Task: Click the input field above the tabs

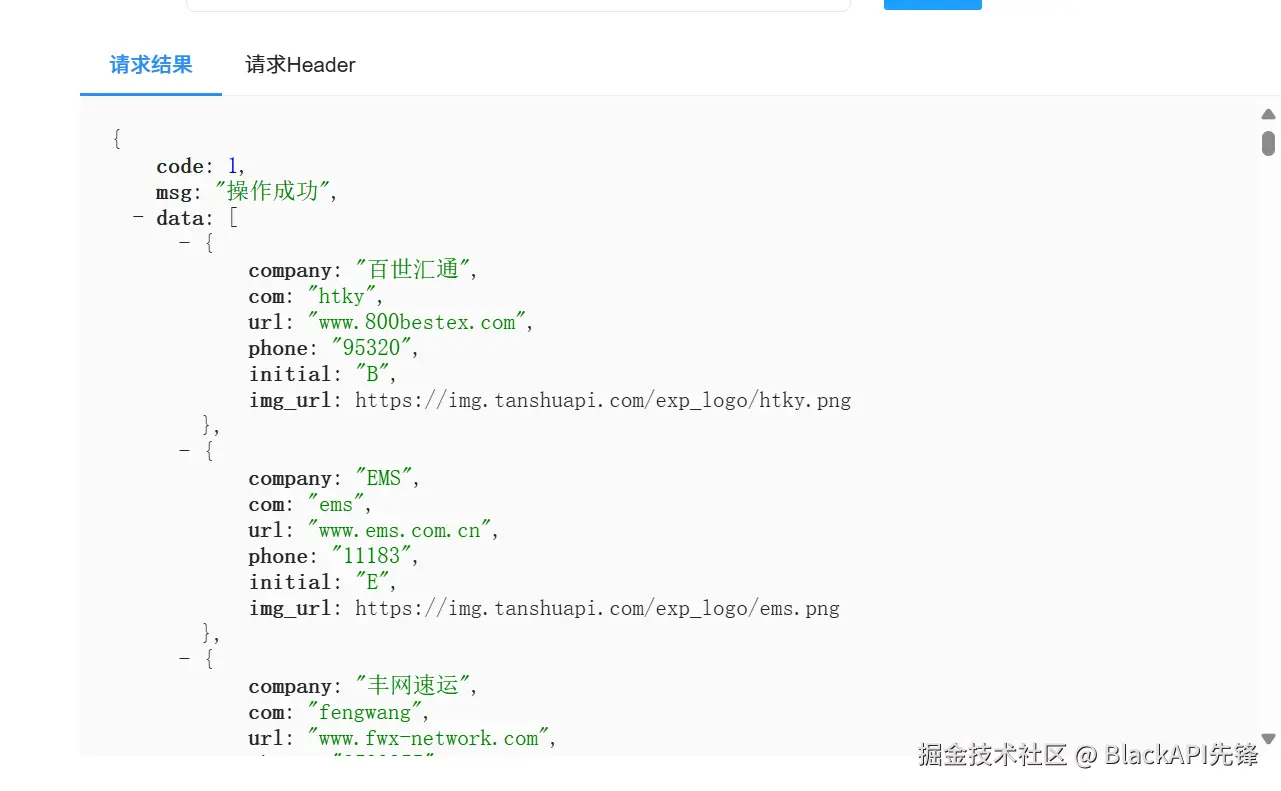Action: click(518, 4)
